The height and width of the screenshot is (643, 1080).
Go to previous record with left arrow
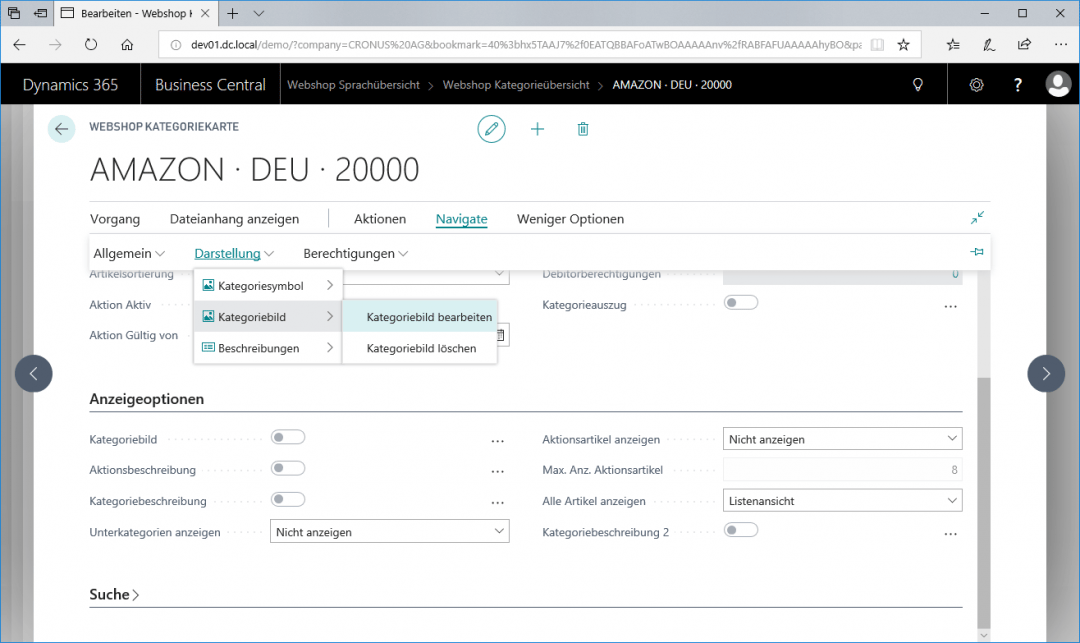click(34, 373)
